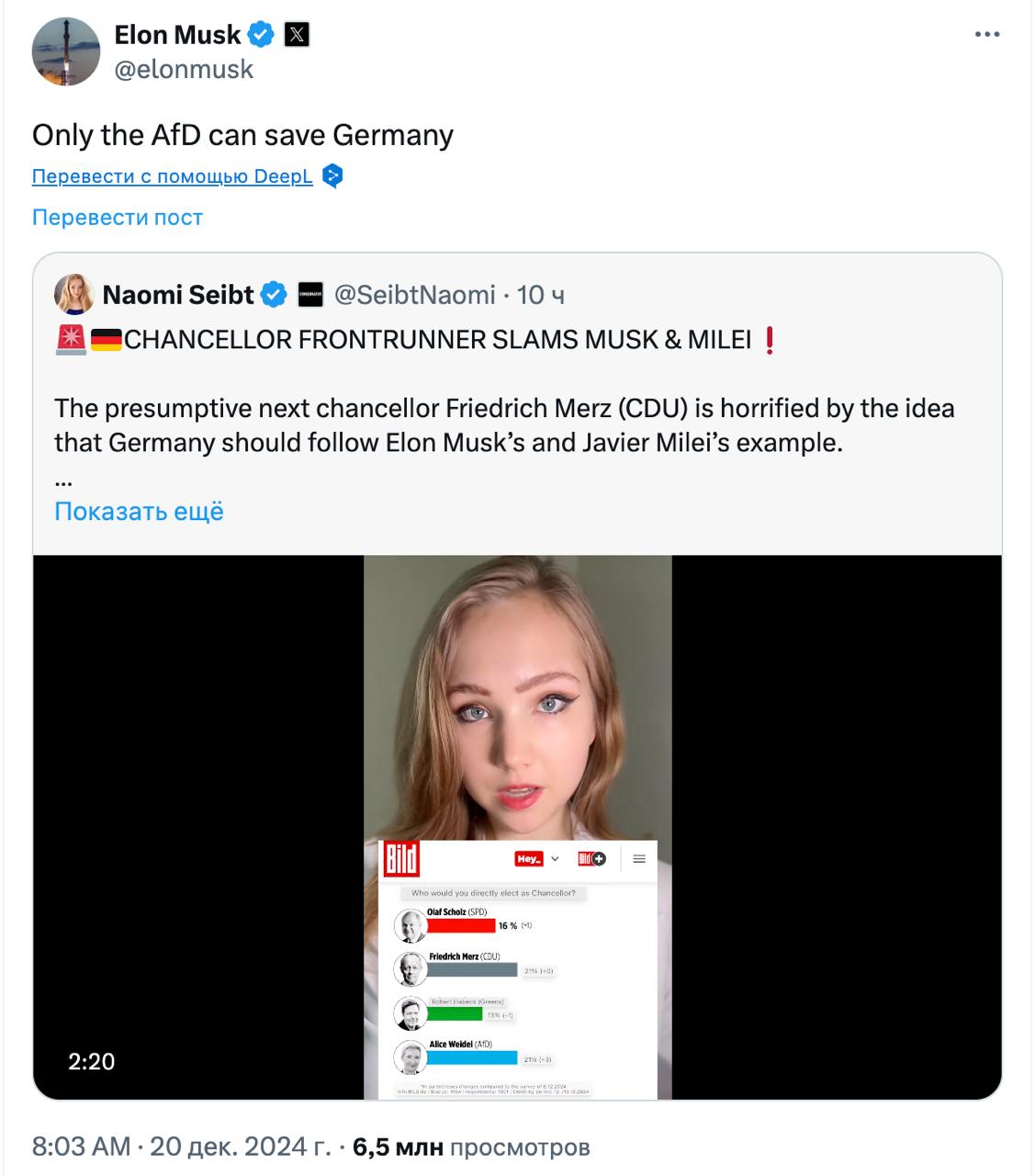Click the DeepL logo icon
1035x1176 pixels.
point(332,175)
